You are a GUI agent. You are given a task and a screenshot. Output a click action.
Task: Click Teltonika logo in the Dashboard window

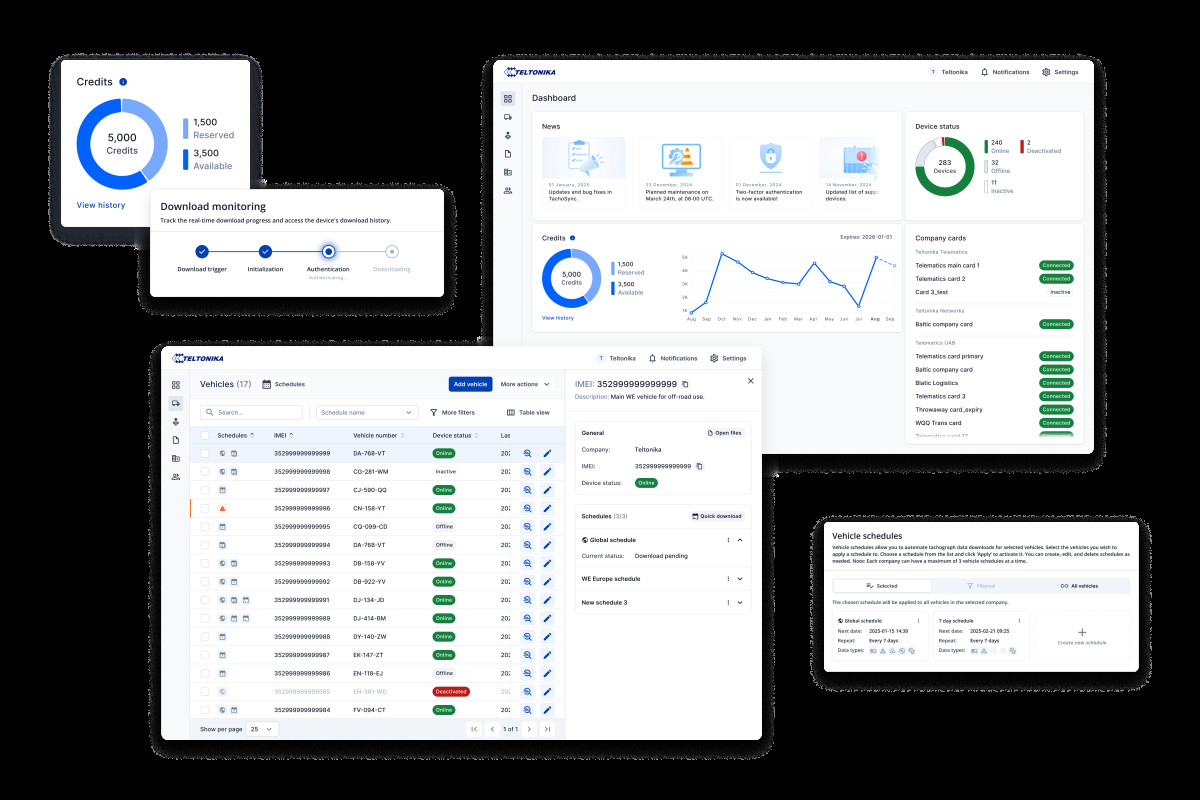coord(530,72)
